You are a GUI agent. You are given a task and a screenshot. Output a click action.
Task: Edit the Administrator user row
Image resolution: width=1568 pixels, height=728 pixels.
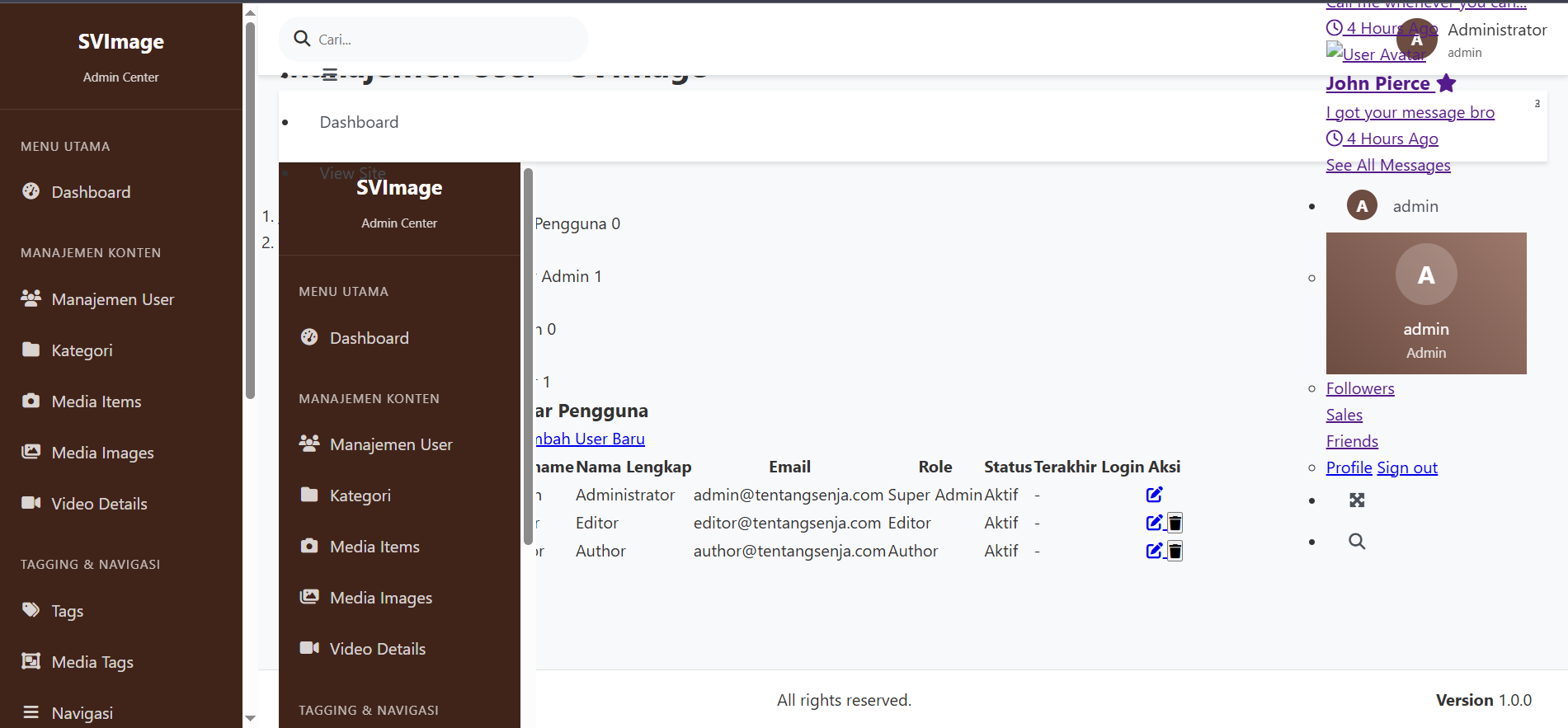[1154, 495]
